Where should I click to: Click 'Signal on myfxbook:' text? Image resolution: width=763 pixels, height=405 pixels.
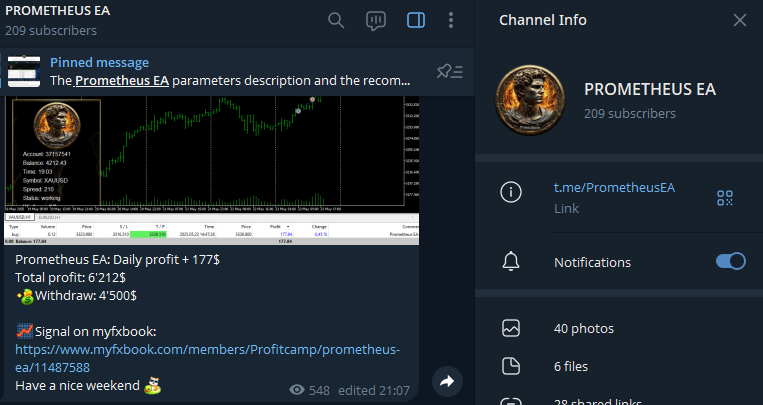coord(95,331)
